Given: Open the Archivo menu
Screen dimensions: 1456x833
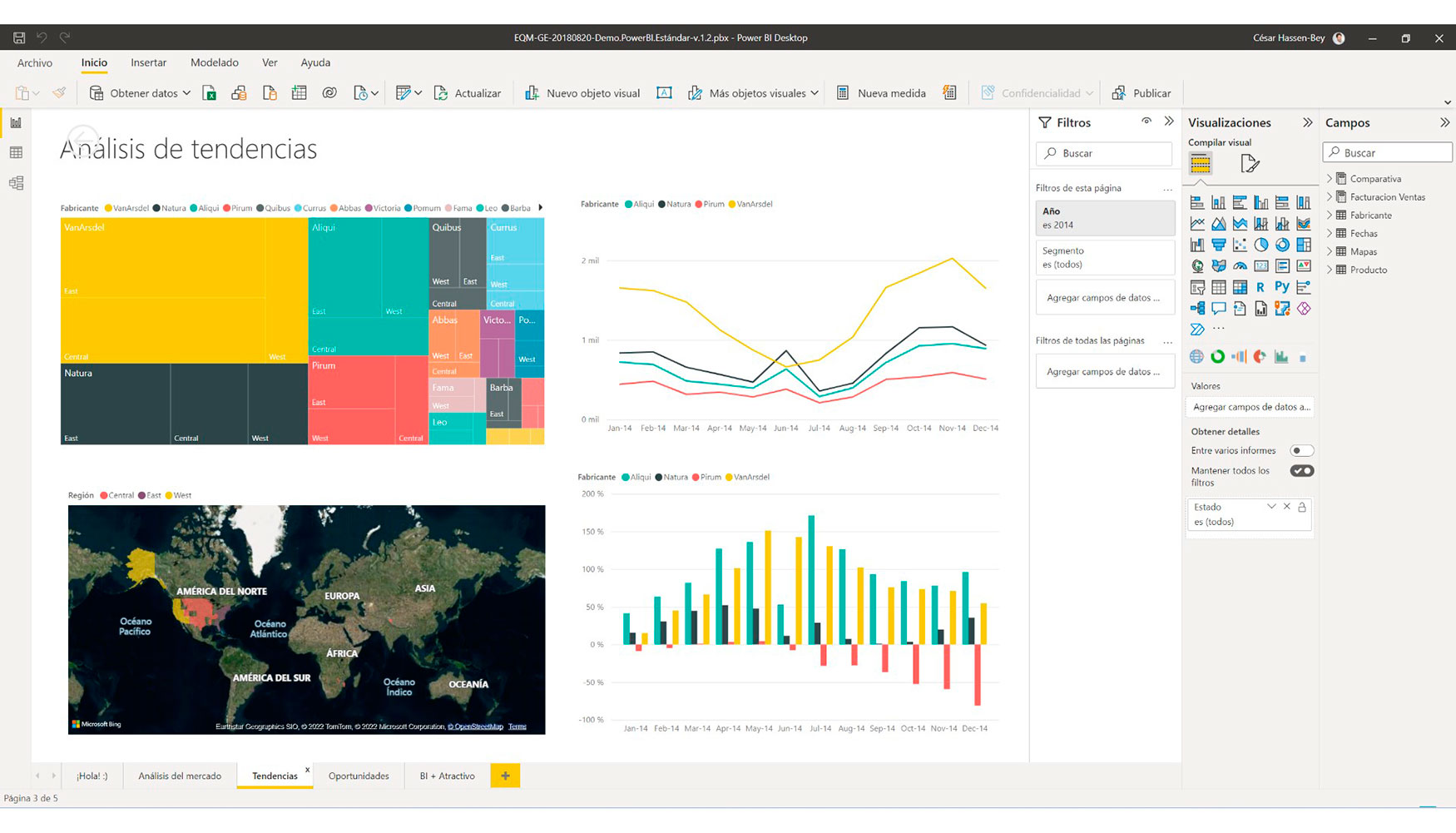Looking at the screenshot, I should tap(35, 62).
